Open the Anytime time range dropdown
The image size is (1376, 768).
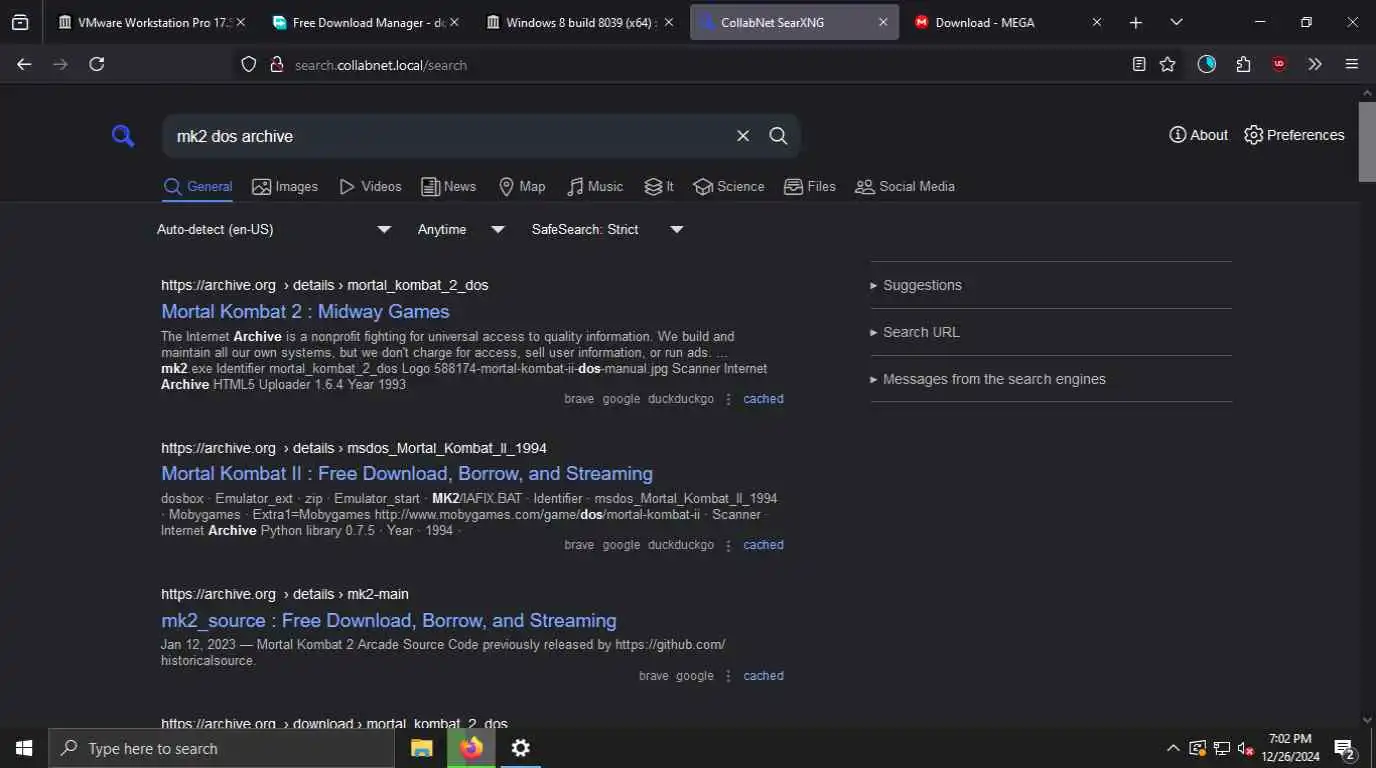[461, 229]
